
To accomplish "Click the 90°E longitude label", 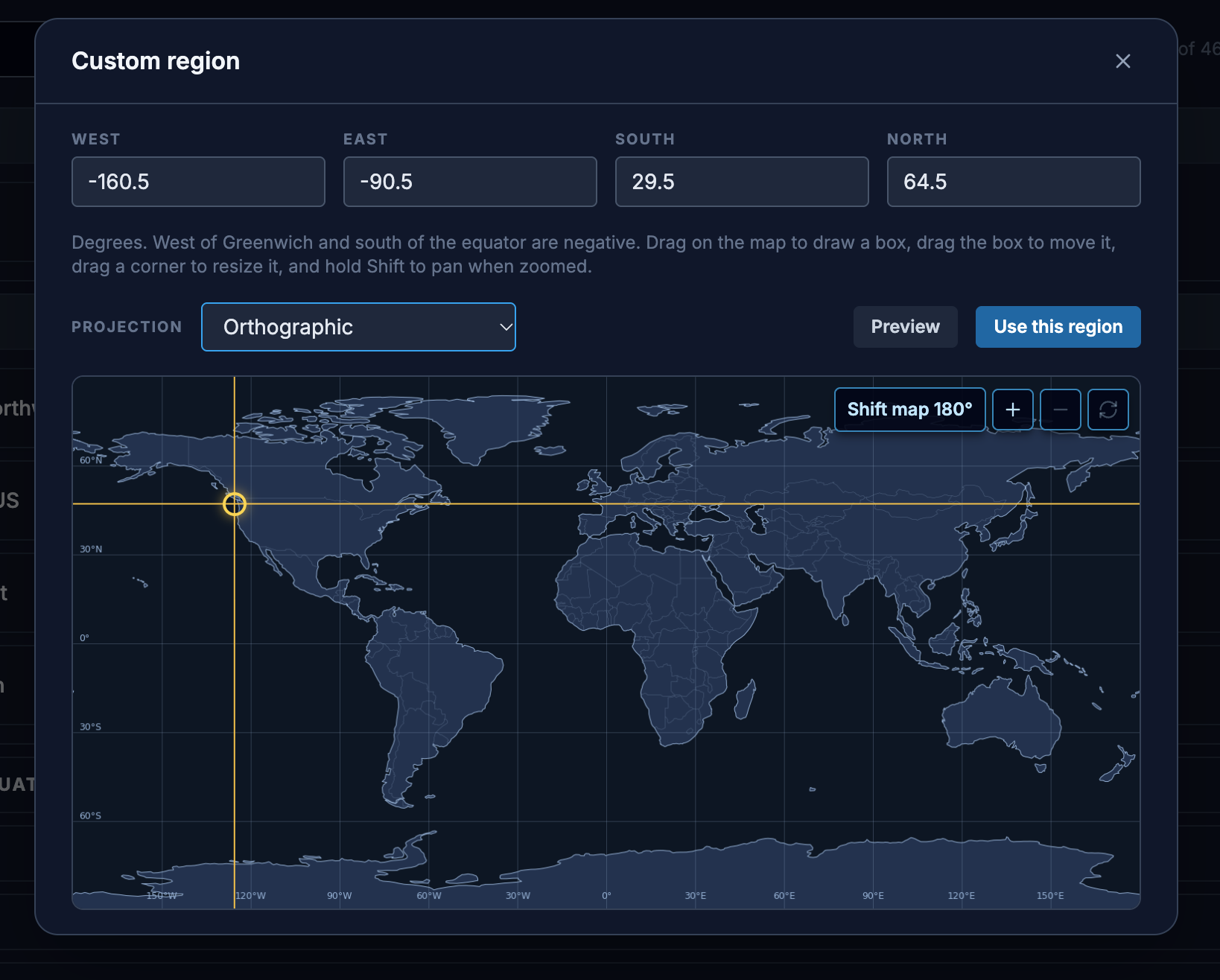I will click(x=873, y=895).
